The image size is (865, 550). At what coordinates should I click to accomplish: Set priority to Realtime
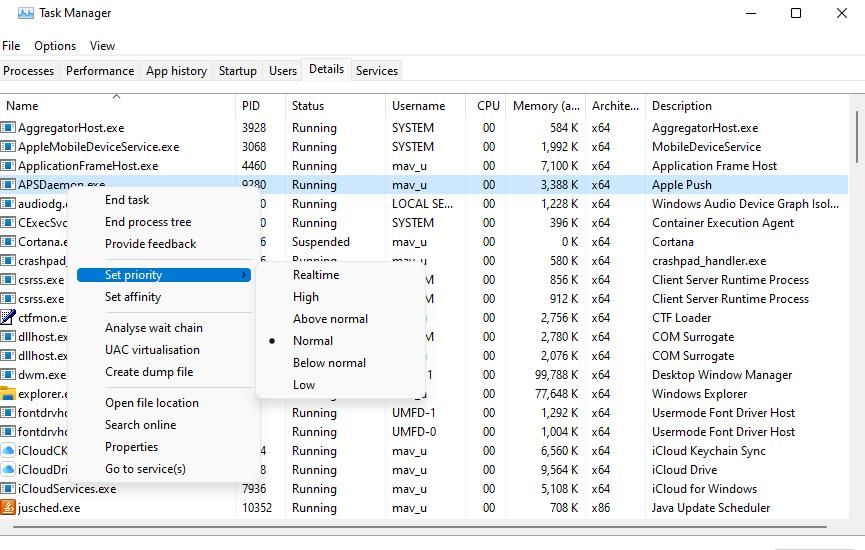point(315,275)
